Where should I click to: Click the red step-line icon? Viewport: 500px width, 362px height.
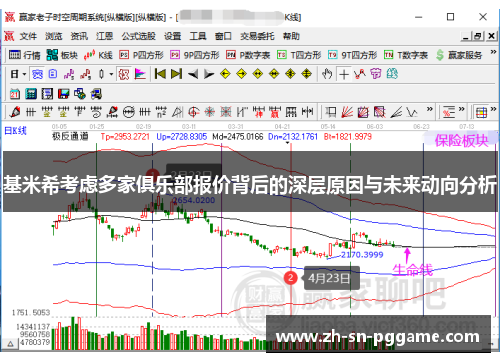tap(85, 74)
